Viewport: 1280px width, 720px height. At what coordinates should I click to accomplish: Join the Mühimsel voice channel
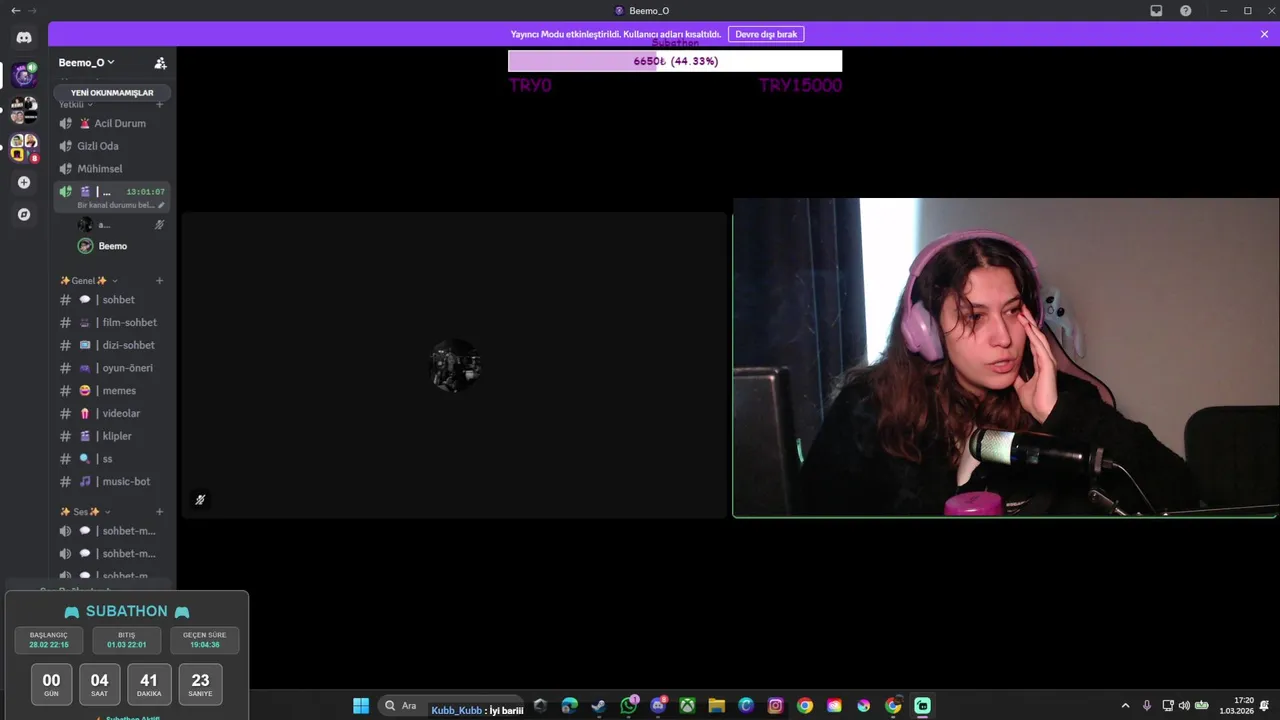coord(112,169)
